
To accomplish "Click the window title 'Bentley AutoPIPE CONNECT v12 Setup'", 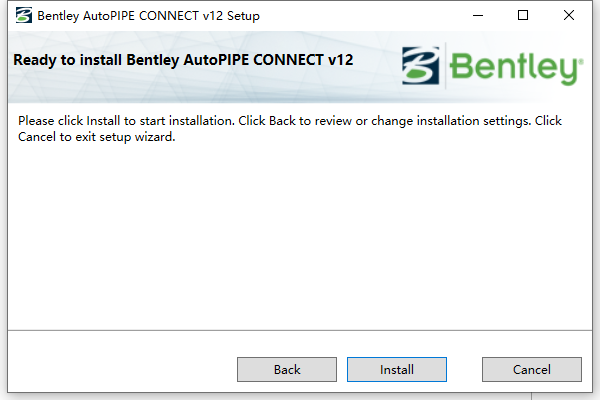I will click(x=148, y=16).
